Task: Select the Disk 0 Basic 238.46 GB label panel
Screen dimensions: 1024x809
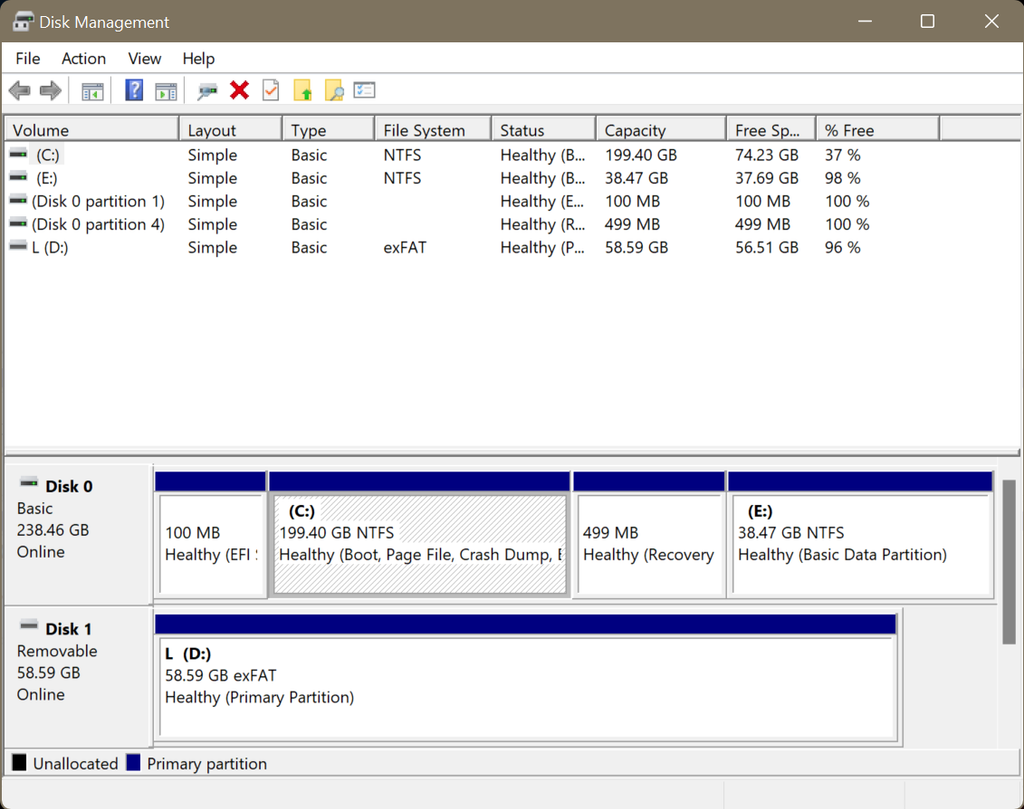Action: tap(78, 535)
